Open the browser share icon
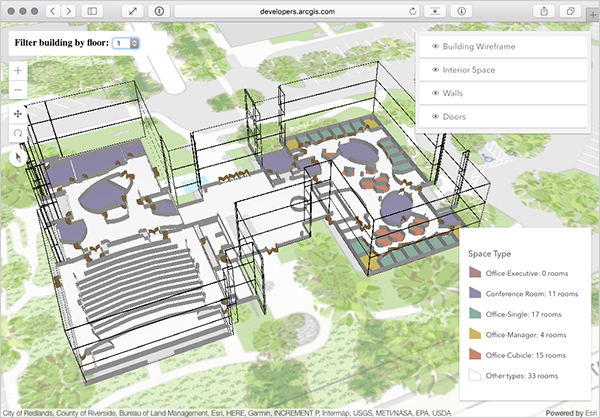This screenshot has width=600, height=418. pyautogui.click(x=544, y=11)
